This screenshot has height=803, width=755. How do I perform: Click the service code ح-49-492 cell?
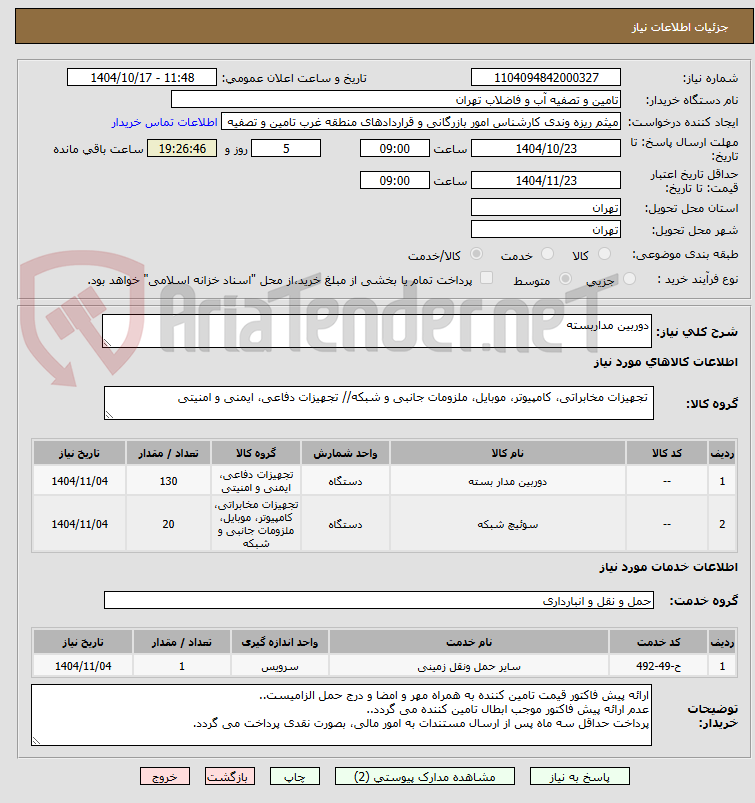pyautogui.click(x=659, y=666)
